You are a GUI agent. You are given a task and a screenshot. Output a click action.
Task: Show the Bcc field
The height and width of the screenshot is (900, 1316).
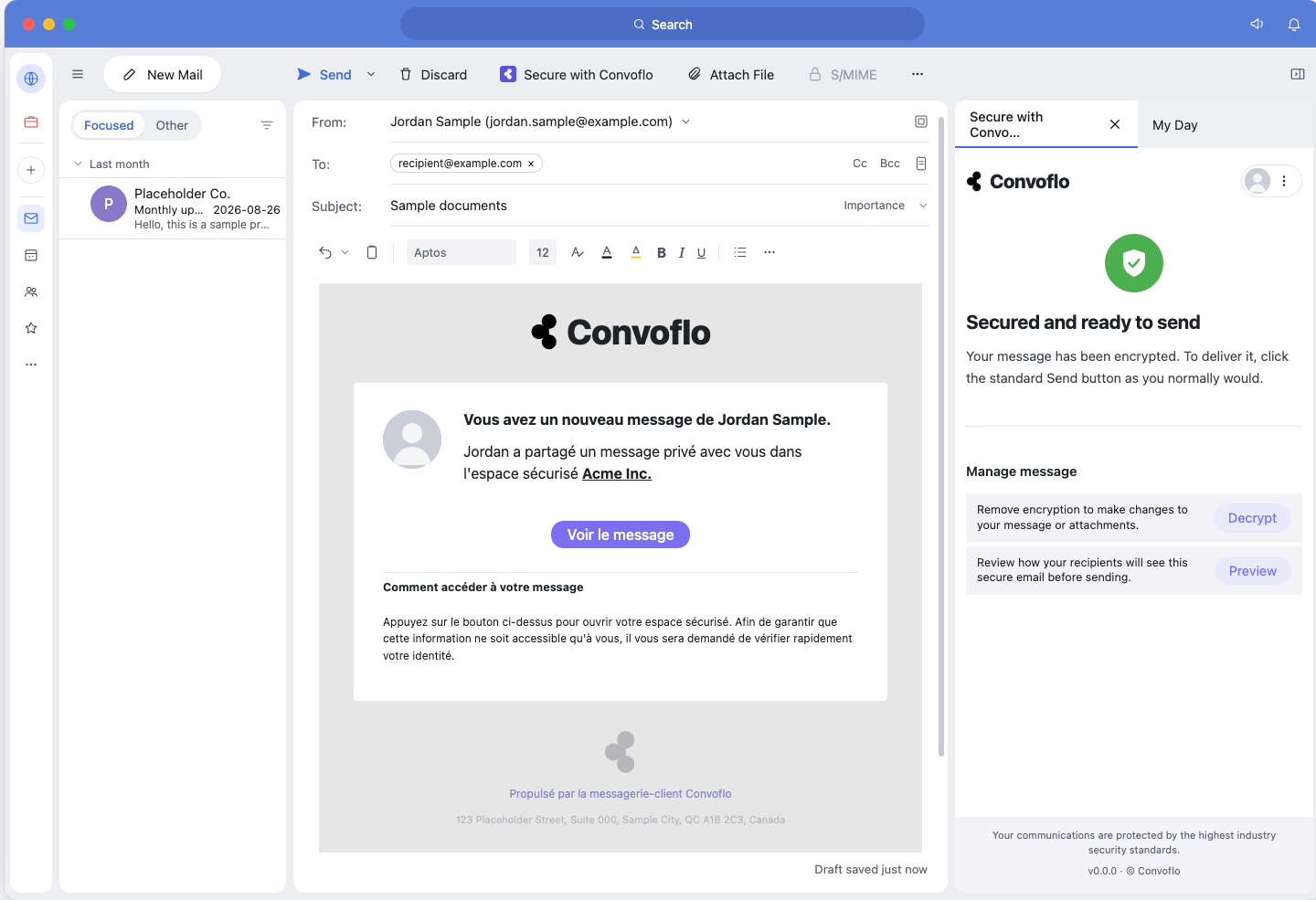(x=890, y=164)
